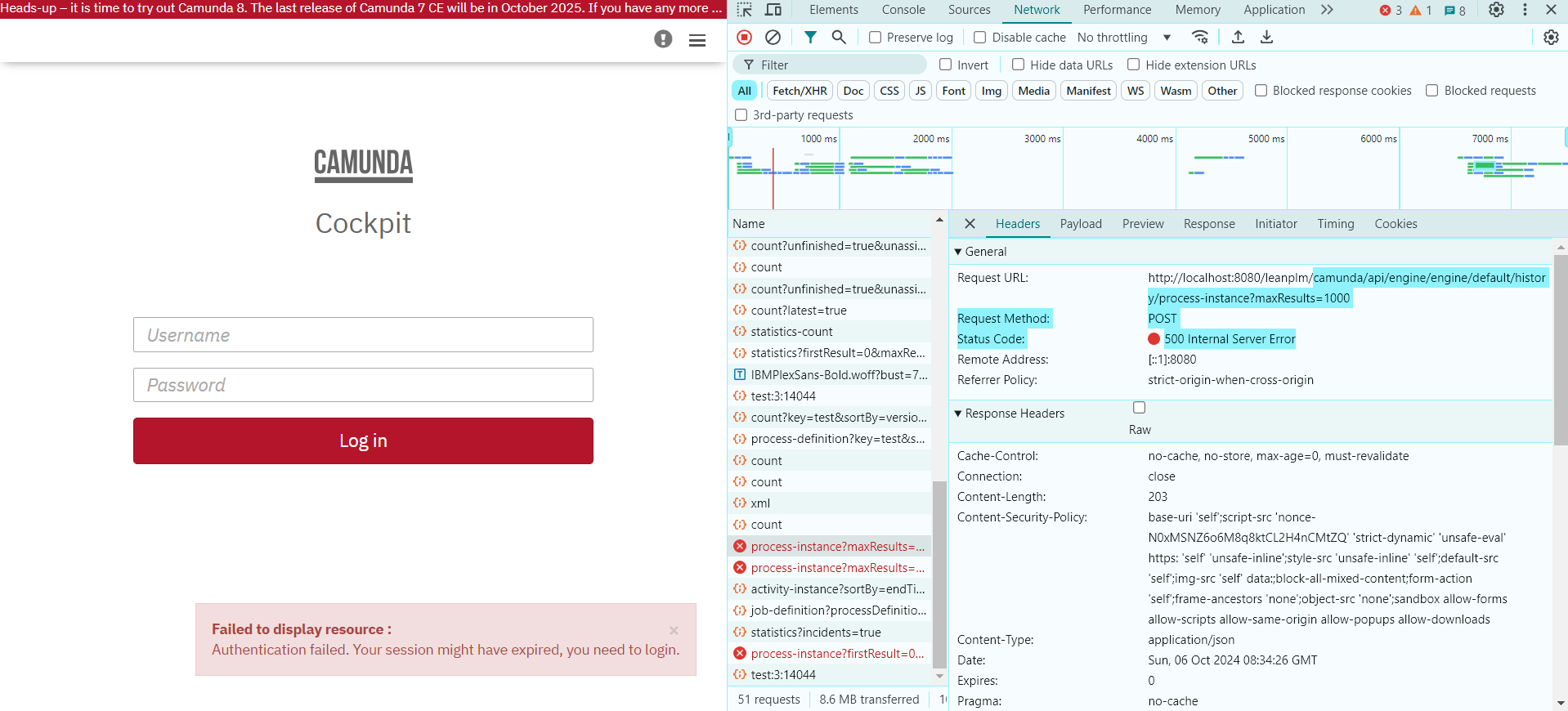The image size is (1568, 711).
Task: Filter requests by Doc type
Action: point(853,90)
